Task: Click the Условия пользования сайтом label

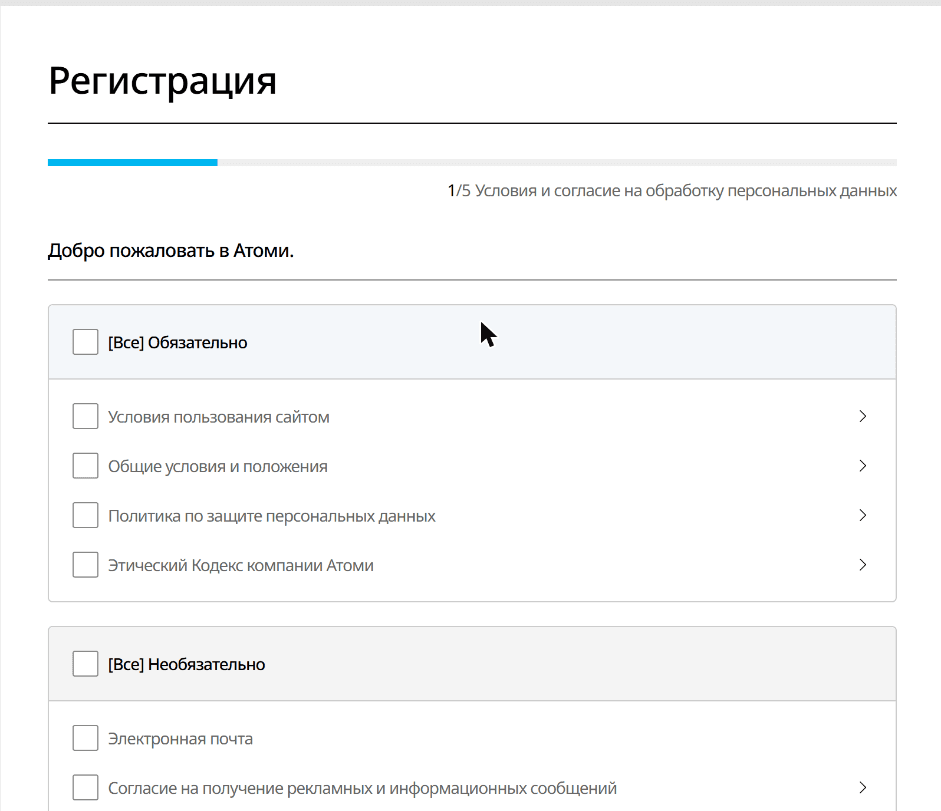Action: 218,417
